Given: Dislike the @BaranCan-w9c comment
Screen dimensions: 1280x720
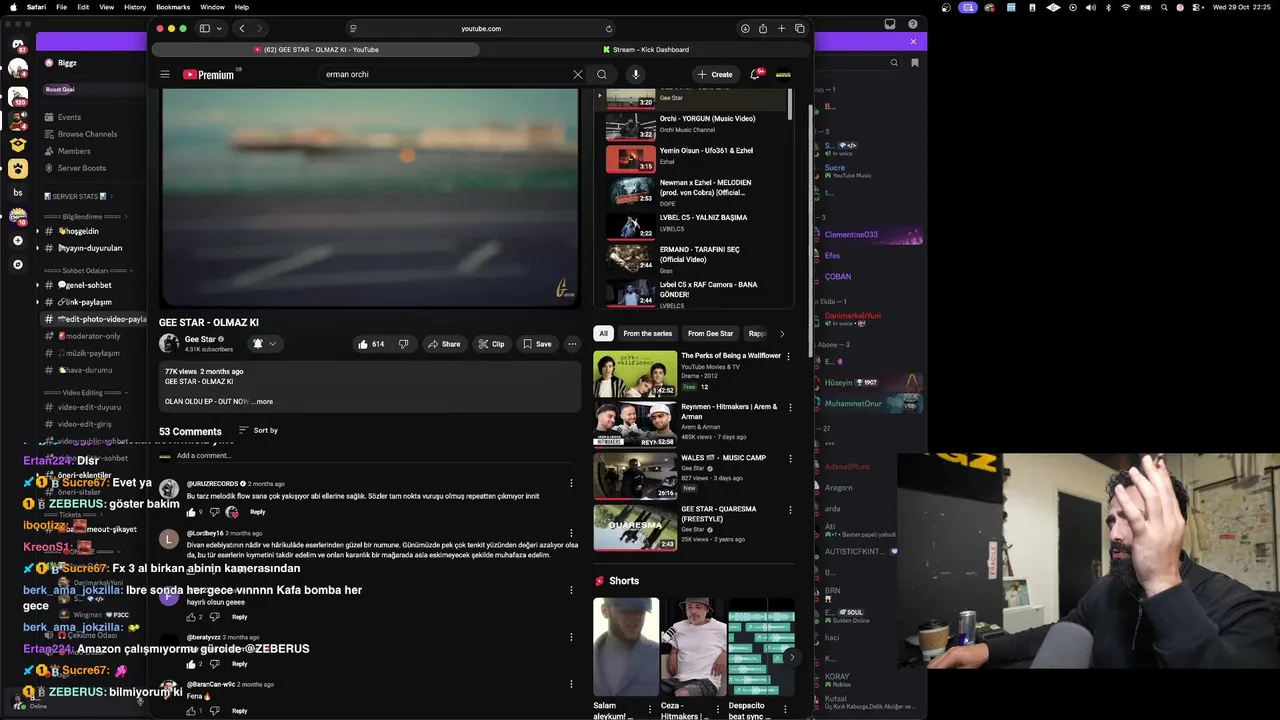Looking at the screenshot, I should tap(214, 711).
